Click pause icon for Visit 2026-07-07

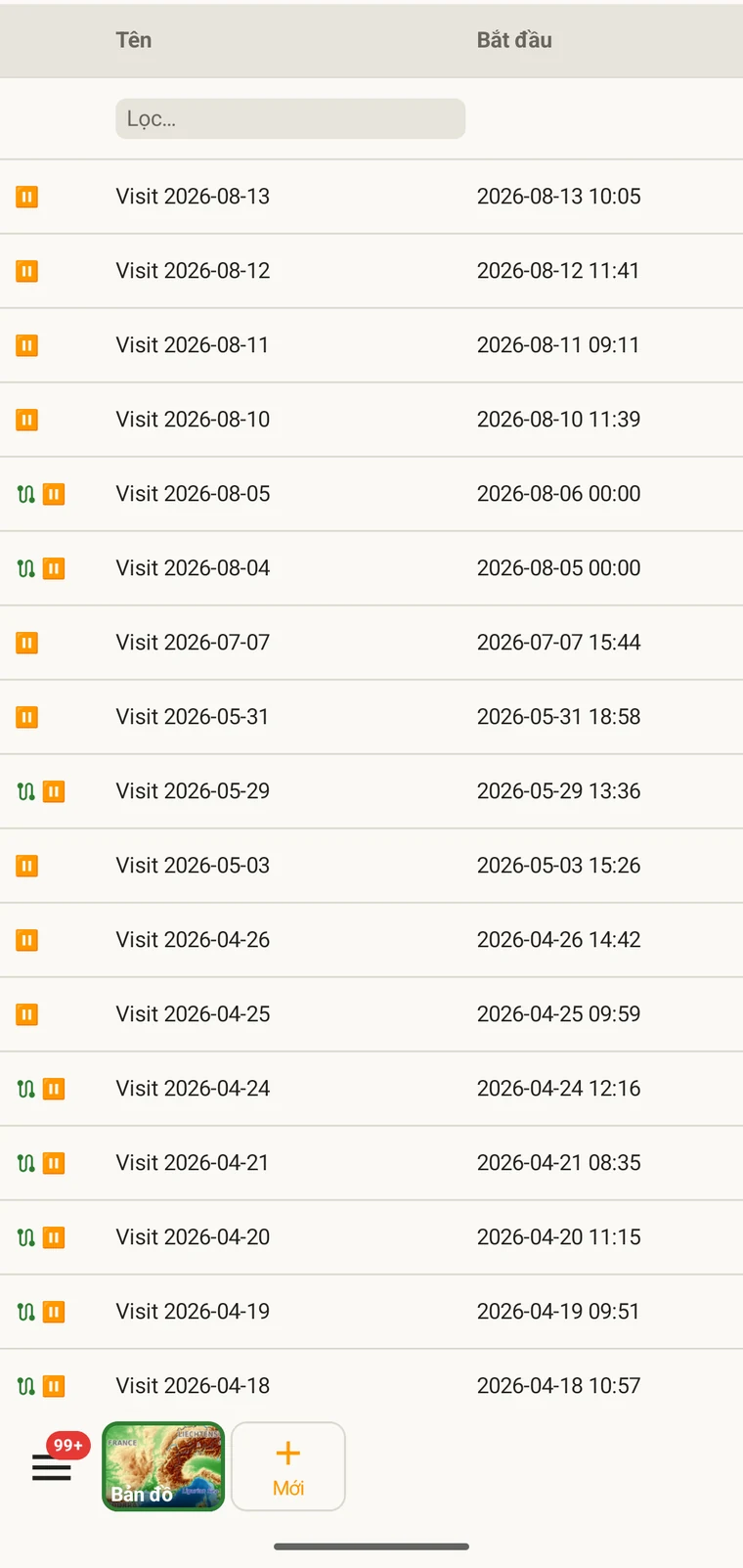coord(26,643)
